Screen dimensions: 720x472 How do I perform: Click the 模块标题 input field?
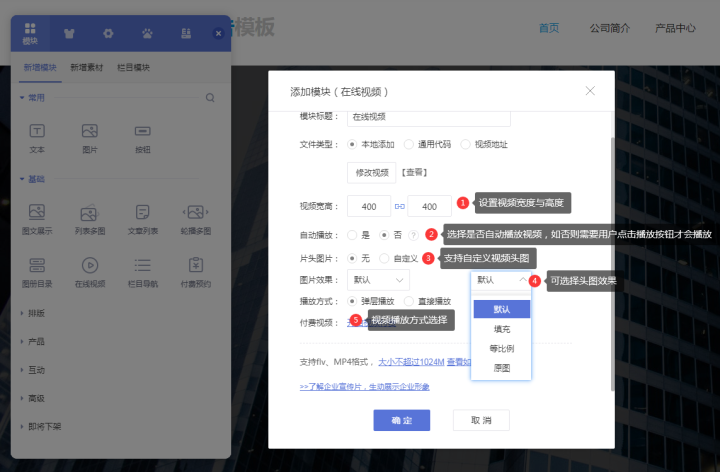[x=429, y=117]
